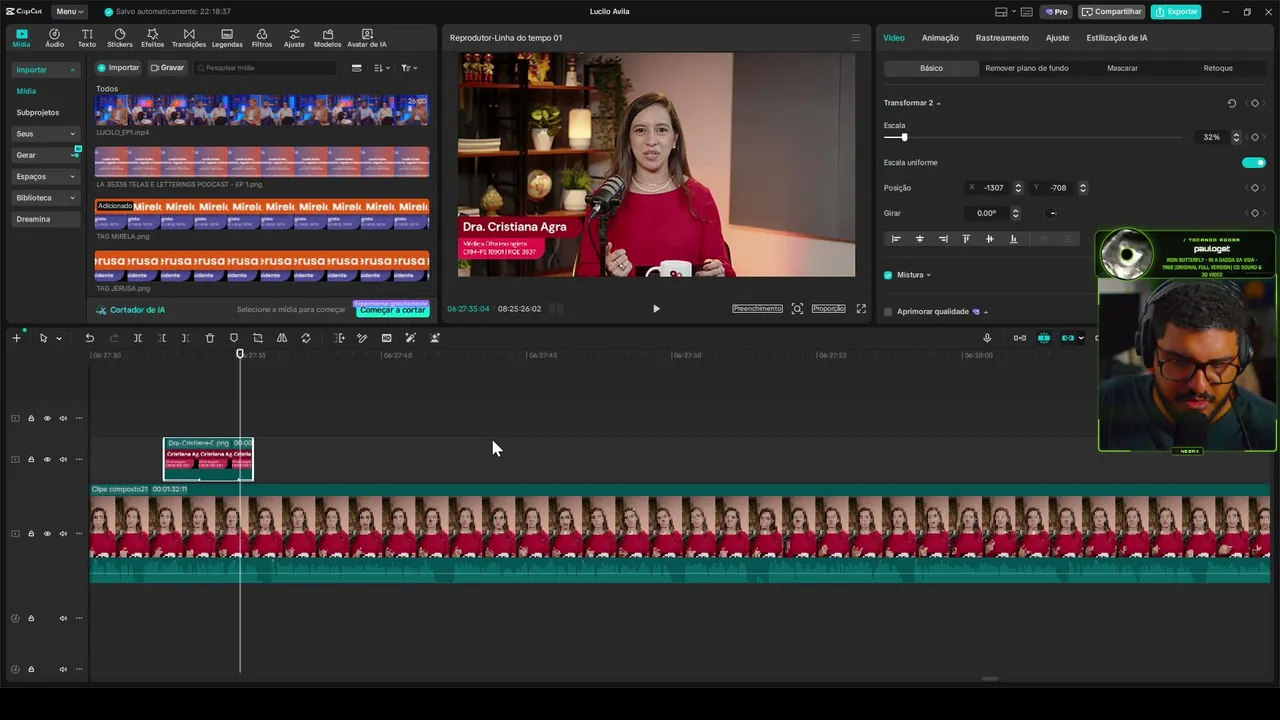Click the player fullscreen icon
1280x720 pixels.
point(861,309)
